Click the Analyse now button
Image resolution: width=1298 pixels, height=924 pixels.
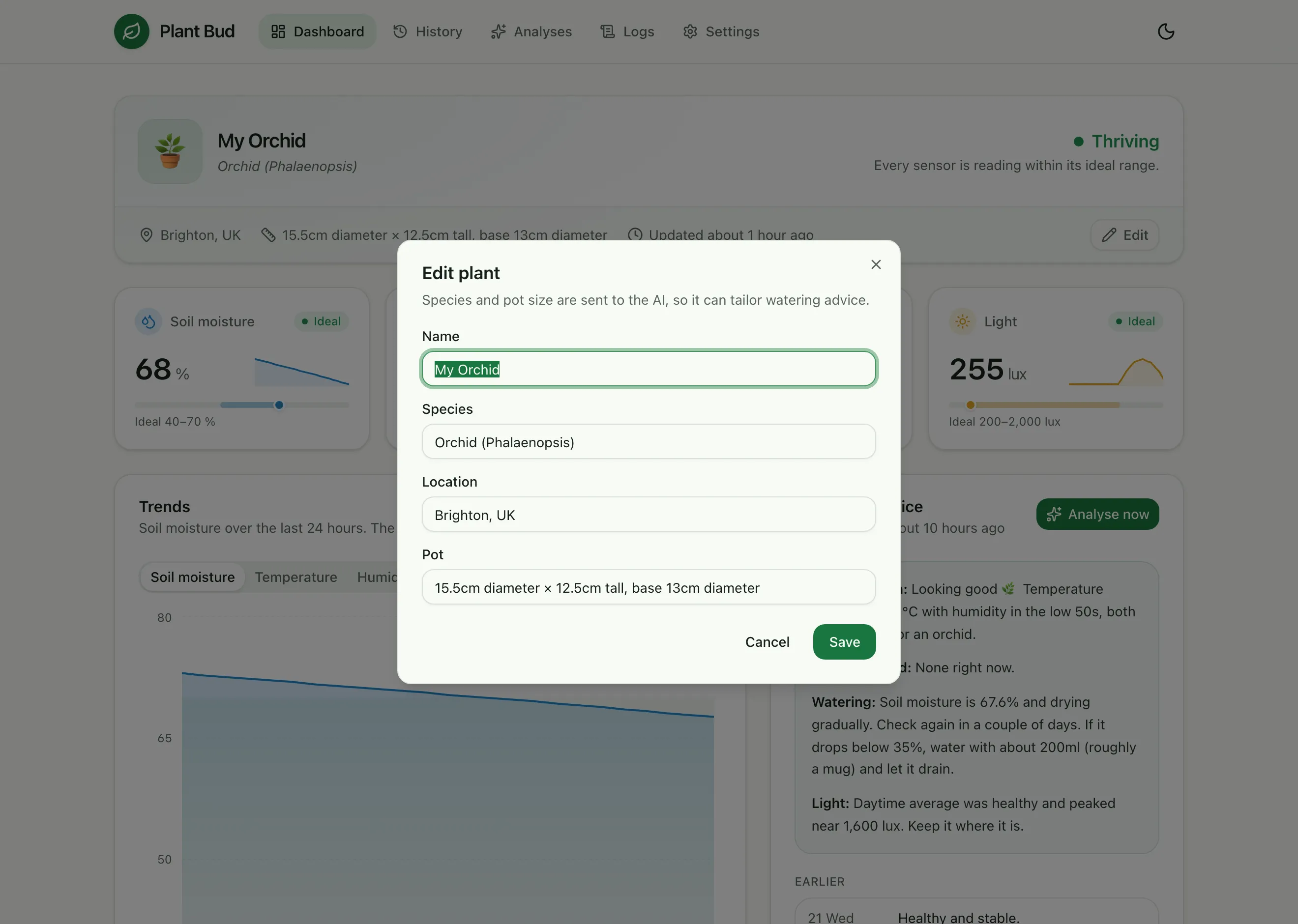(1097, 515)
